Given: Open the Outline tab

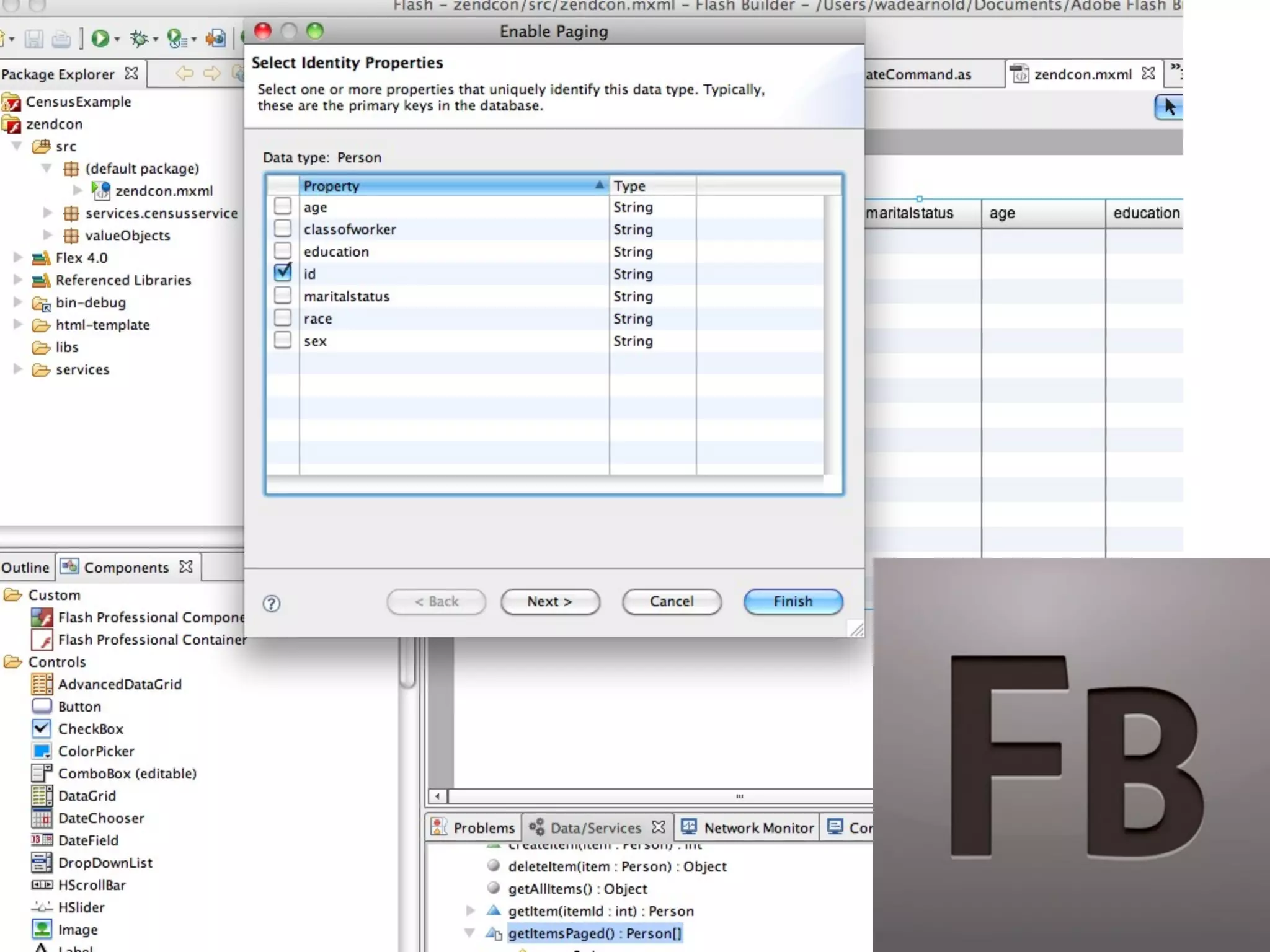Looking at the screenshot, I should 25,567.
